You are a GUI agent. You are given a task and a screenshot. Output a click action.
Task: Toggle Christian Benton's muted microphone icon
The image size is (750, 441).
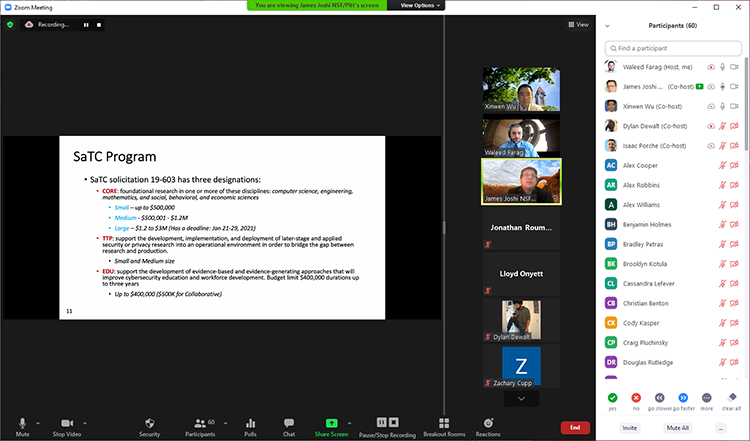pos(723,303)
